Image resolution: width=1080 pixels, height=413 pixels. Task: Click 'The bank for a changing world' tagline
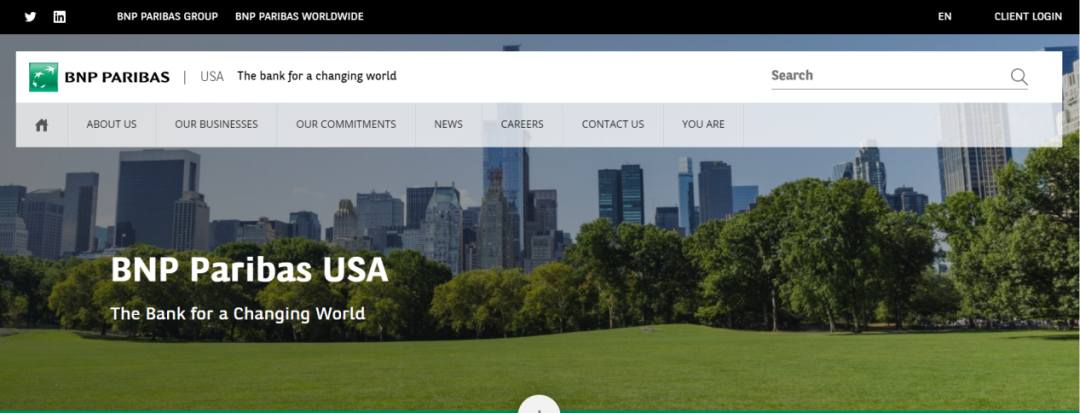(317, 76)
